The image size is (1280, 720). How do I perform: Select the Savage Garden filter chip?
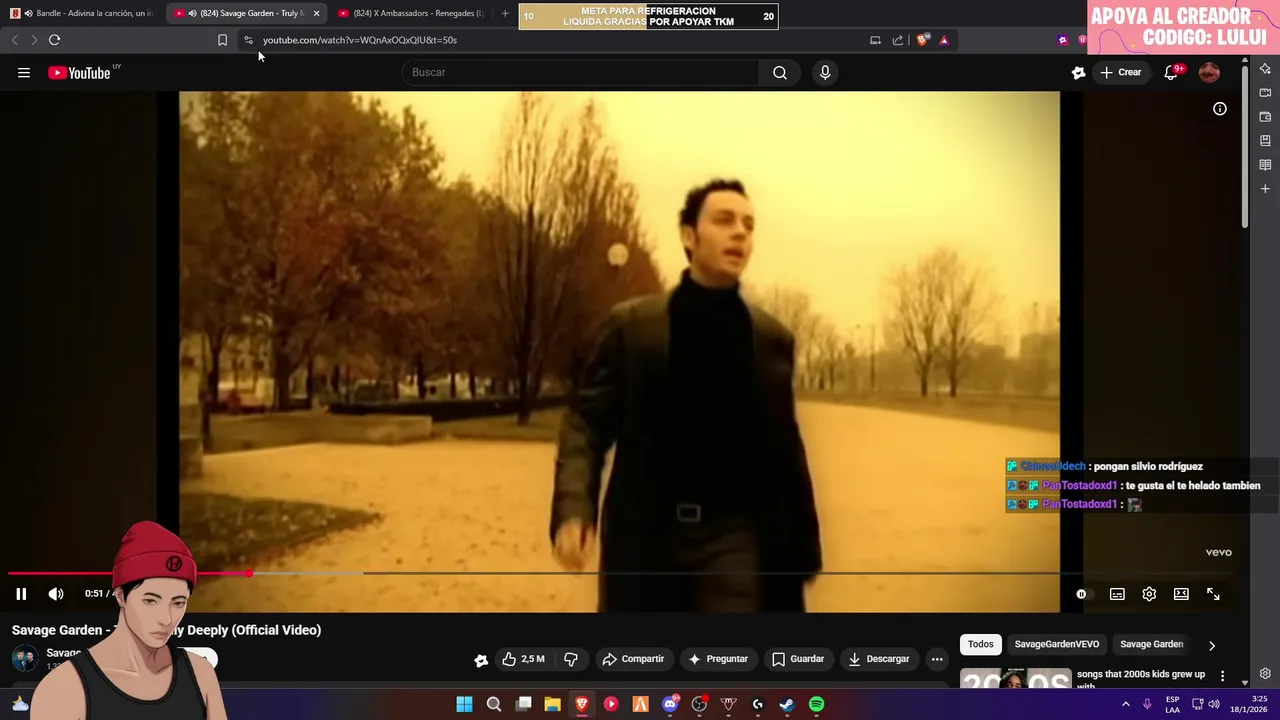click(x=1151, y=644)
